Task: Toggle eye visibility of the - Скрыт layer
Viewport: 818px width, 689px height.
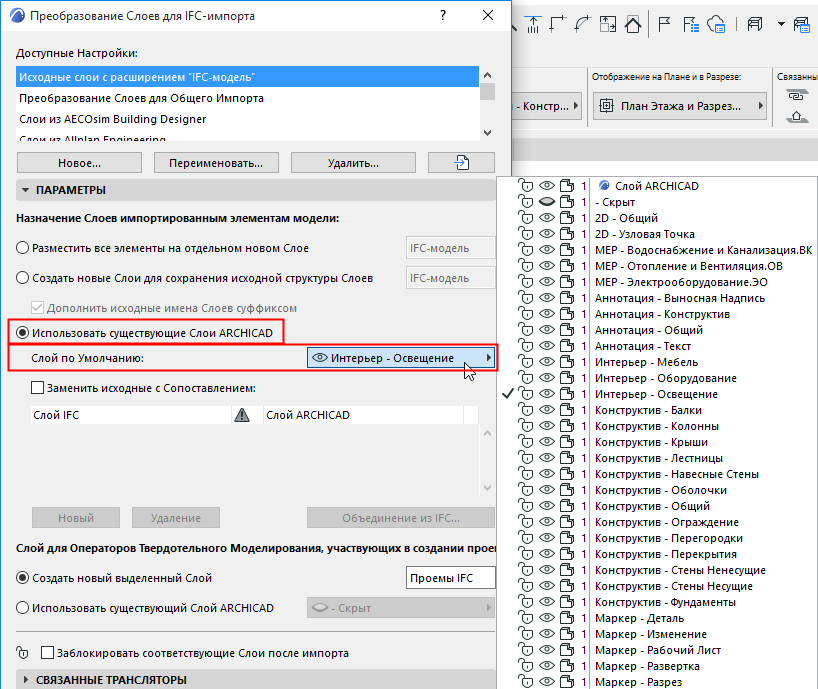Action: click(x=546, y=202)
